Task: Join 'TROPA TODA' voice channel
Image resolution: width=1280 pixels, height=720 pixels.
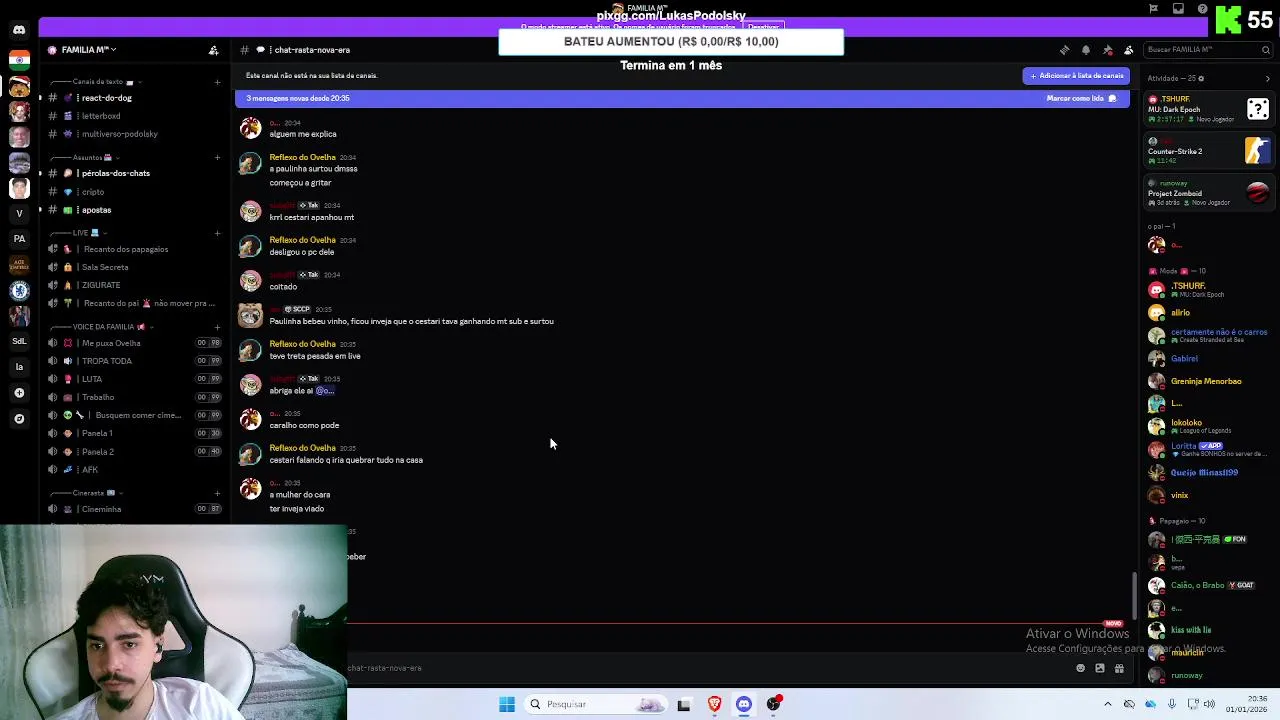Action: pos(135,361)
